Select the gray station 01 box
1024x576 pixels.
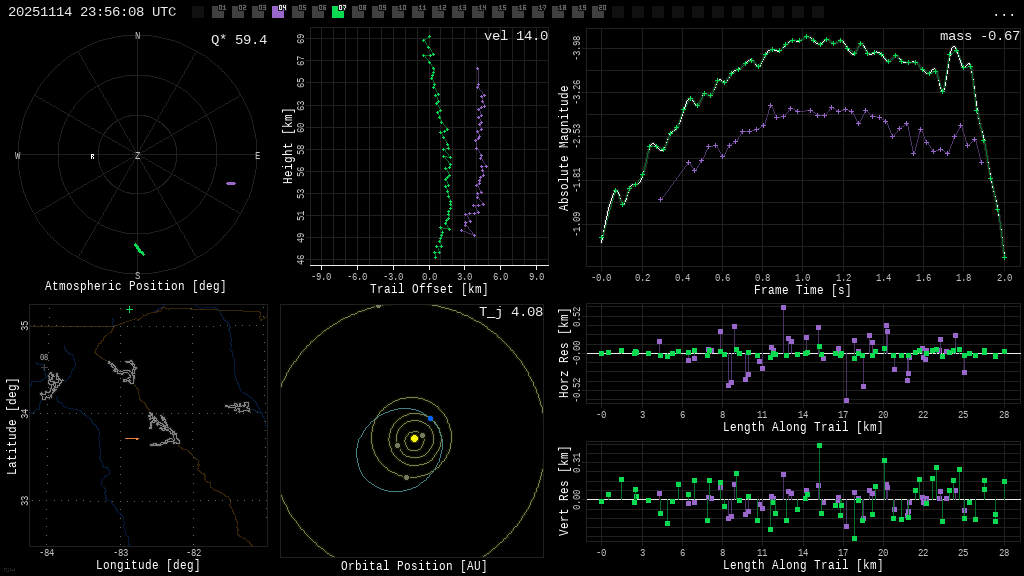[218, 12]
